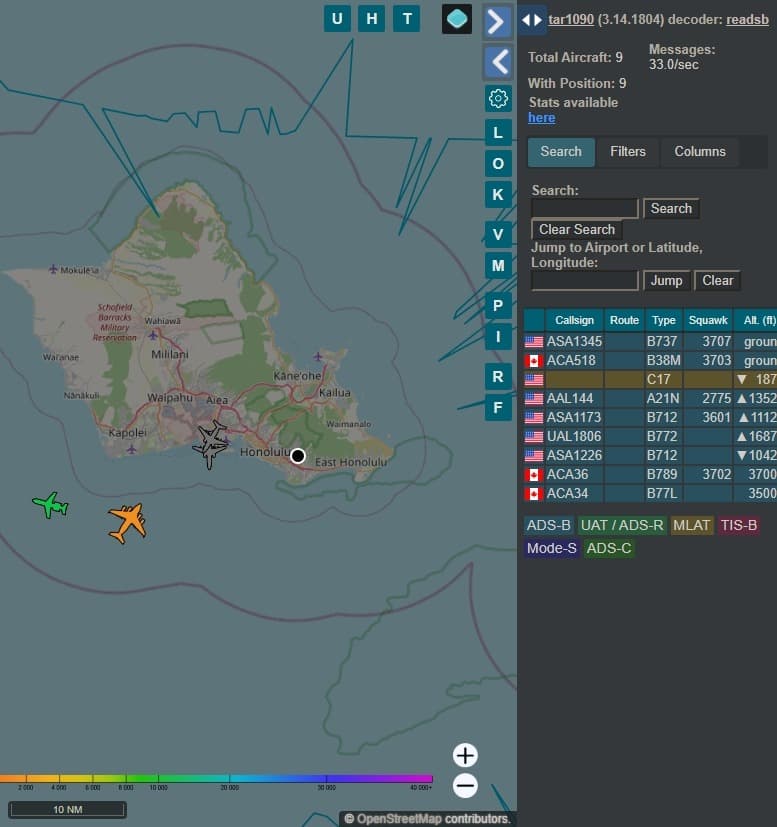The width and height of the screenshot is (777, 827).
Task: Open settings gear icon on map
Action: coord(498,99)
